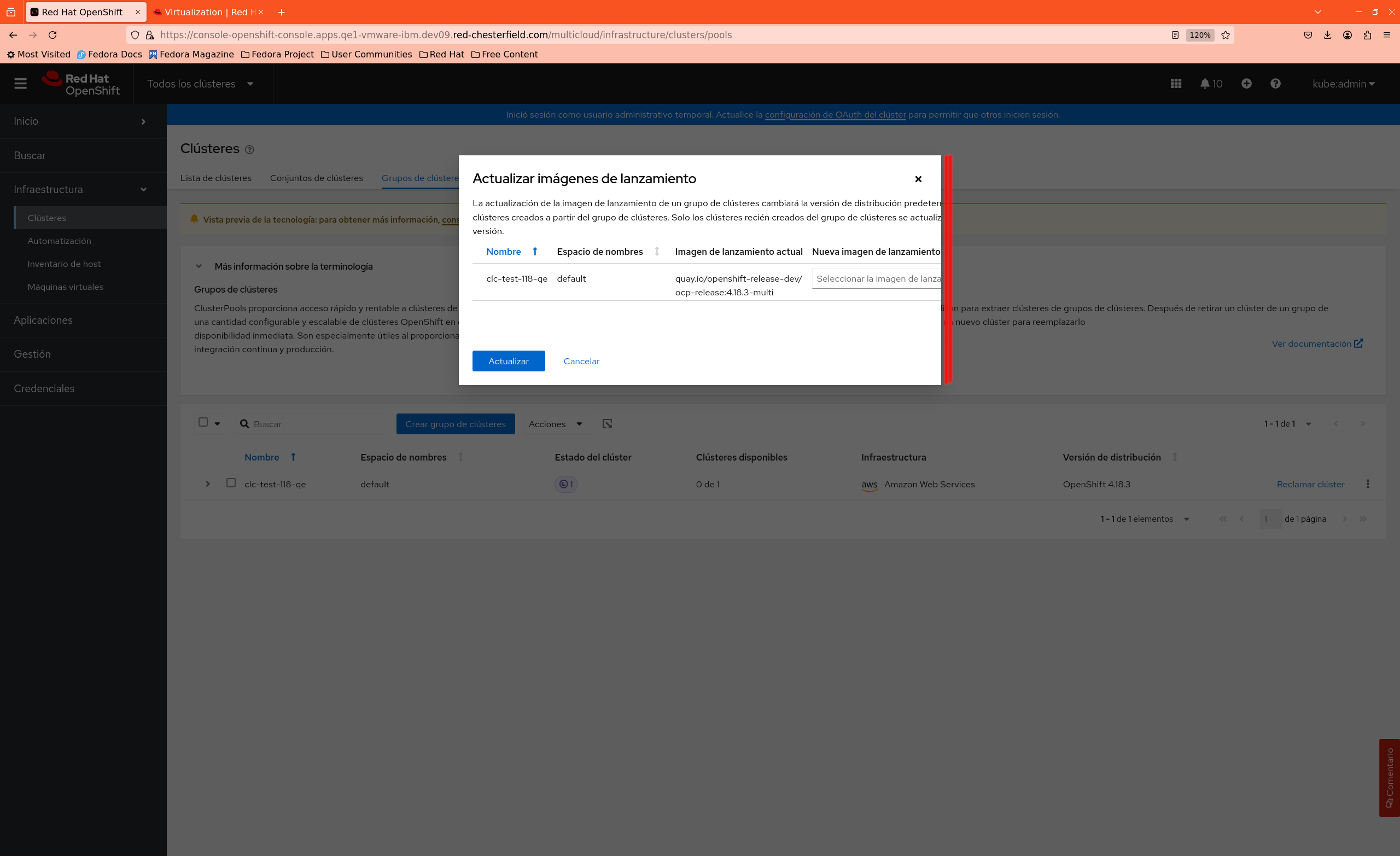Expand the clc-test-118-qe row details
The width and height of the screenshot is (1400, 856).
207,484
